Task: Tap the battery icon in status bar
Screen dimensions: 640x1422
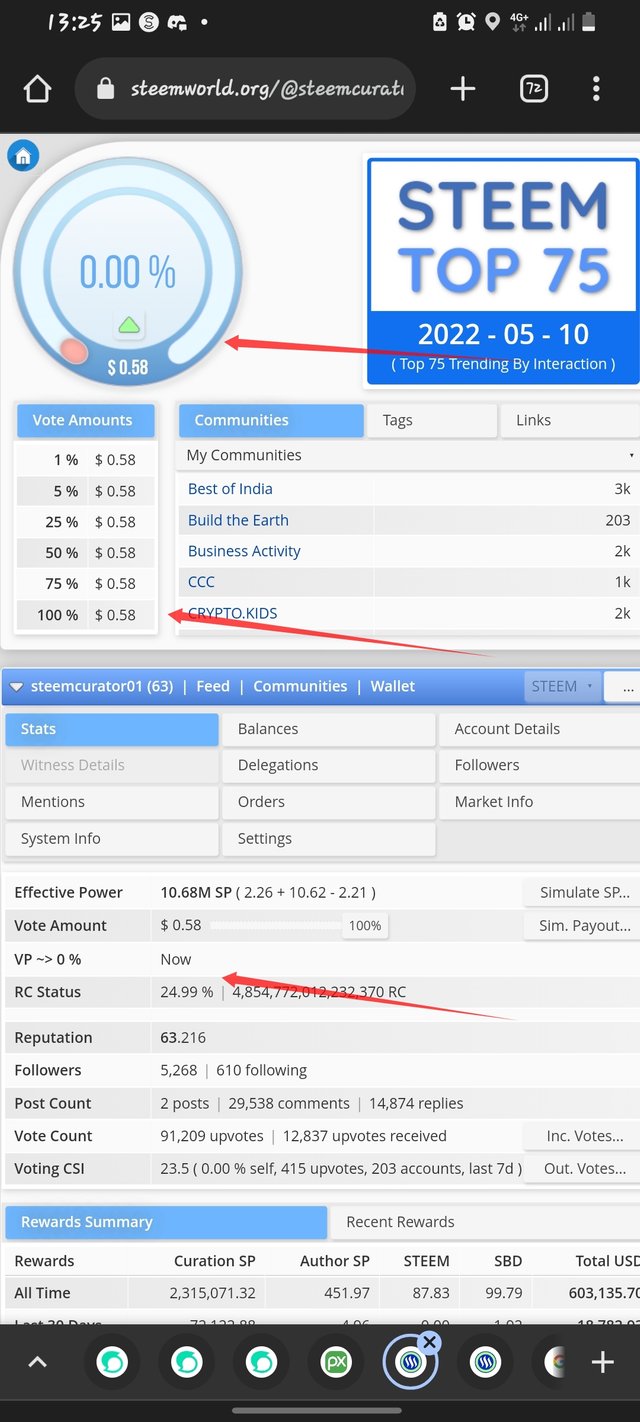Action: (x=589, y=21)
